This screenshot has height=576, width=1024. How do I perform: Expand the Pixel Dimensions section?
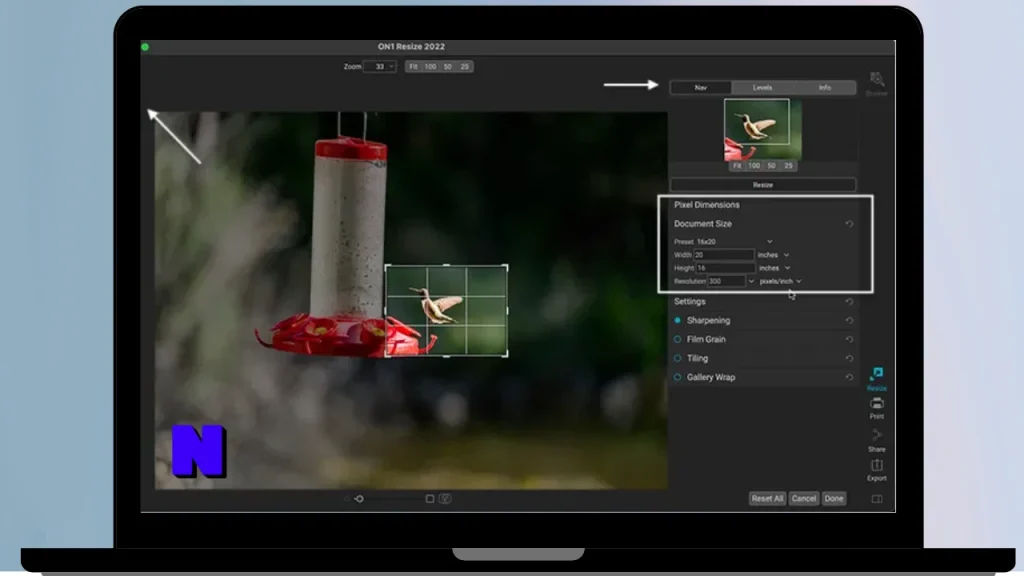tap(707, 205)
